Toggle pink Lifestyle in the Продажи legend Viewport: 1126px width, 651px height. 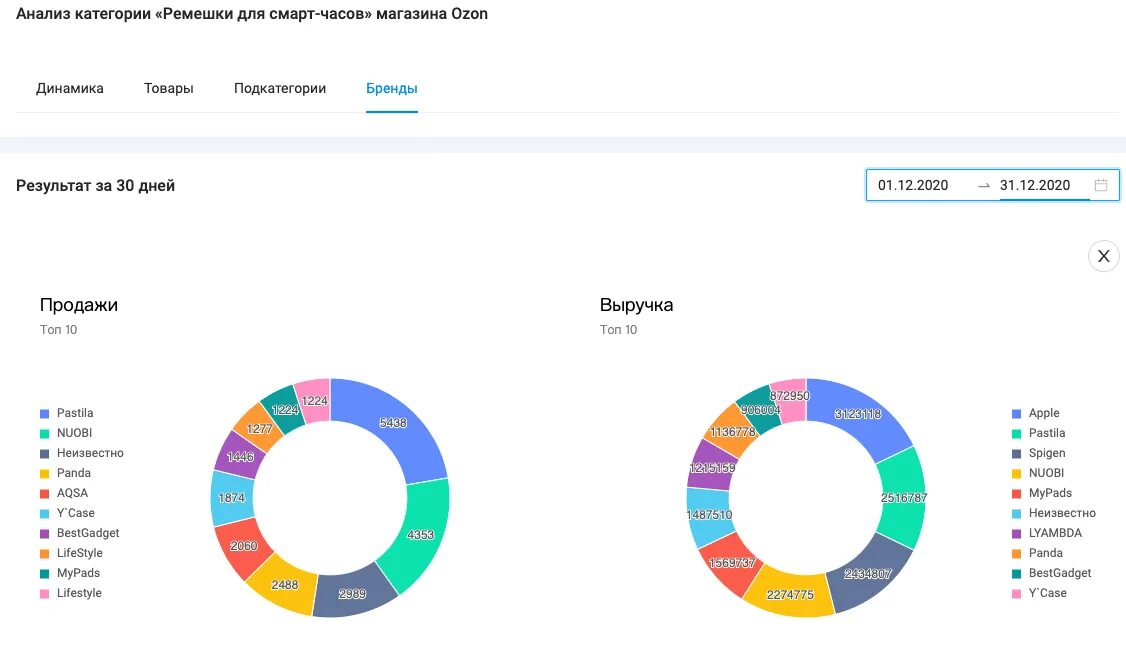tap(71, 594)
